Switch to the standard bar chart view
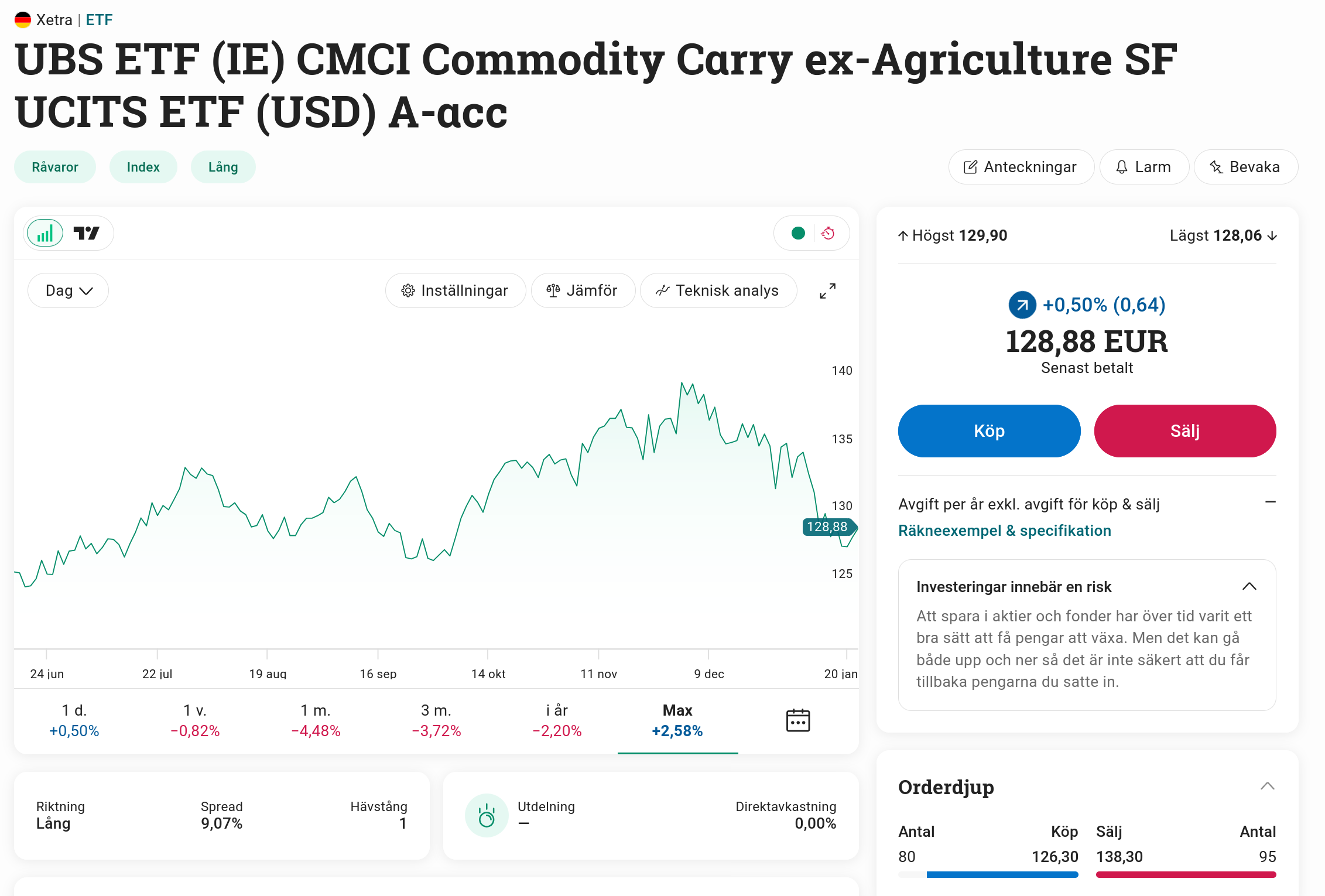The image size is (1325, 896). point(45,234)
